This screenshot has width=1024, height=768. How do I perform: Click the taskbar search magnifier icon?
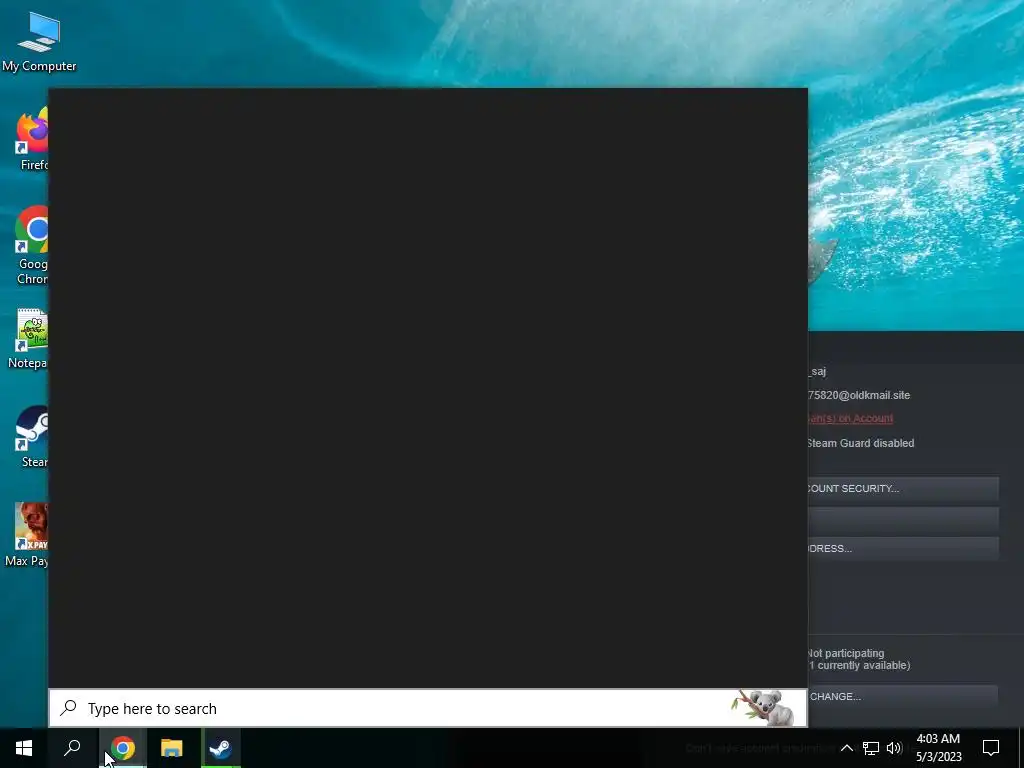coord(72,748)
